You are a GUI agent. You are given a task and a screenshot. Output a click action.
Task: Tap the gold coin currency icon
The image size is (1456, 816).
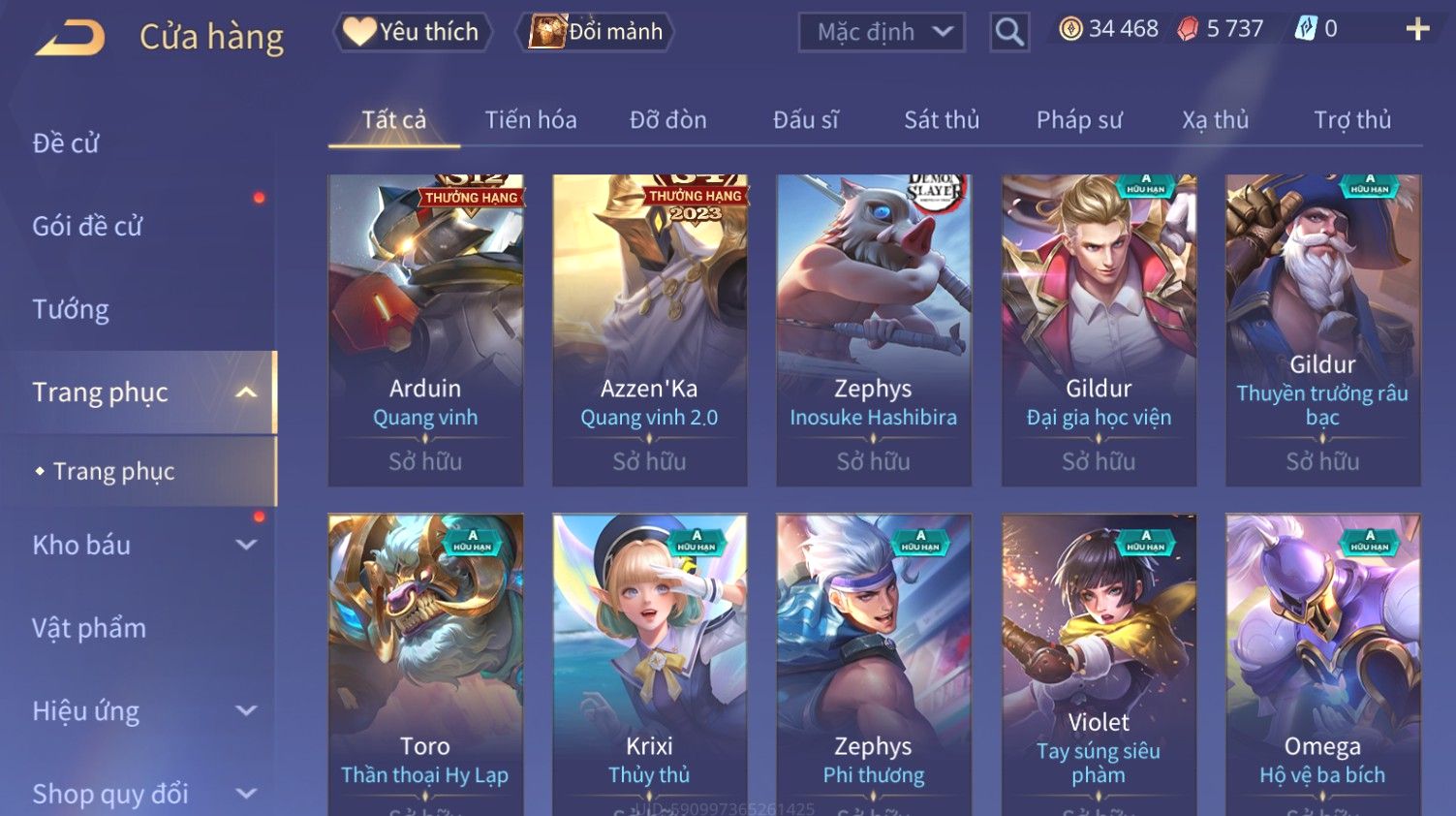coord(1070,29)
